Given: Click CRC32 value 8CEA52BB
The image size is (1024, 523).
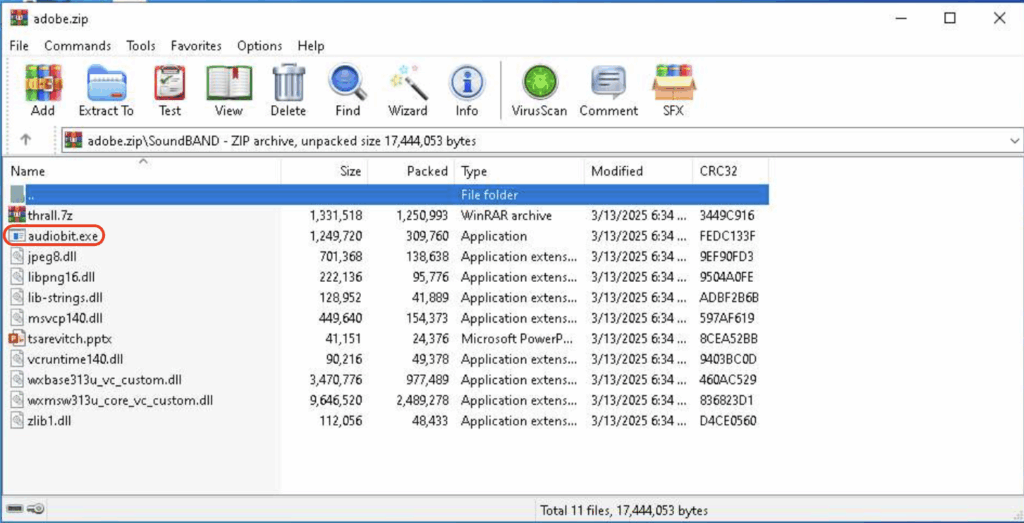Looking at the screenshot, I should 728,339.
